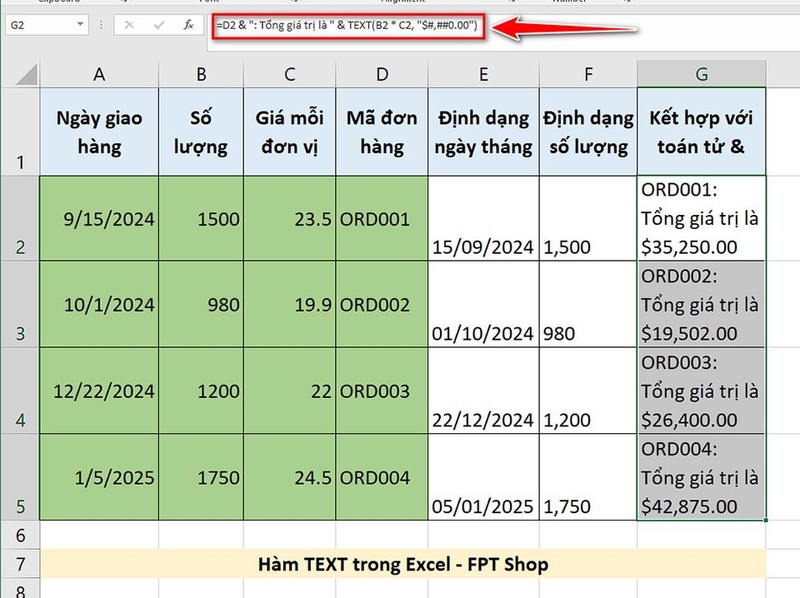800x598 pixels.
Task: Click the 'Mã đơn hàng' header cell
Action: (382, 132)
